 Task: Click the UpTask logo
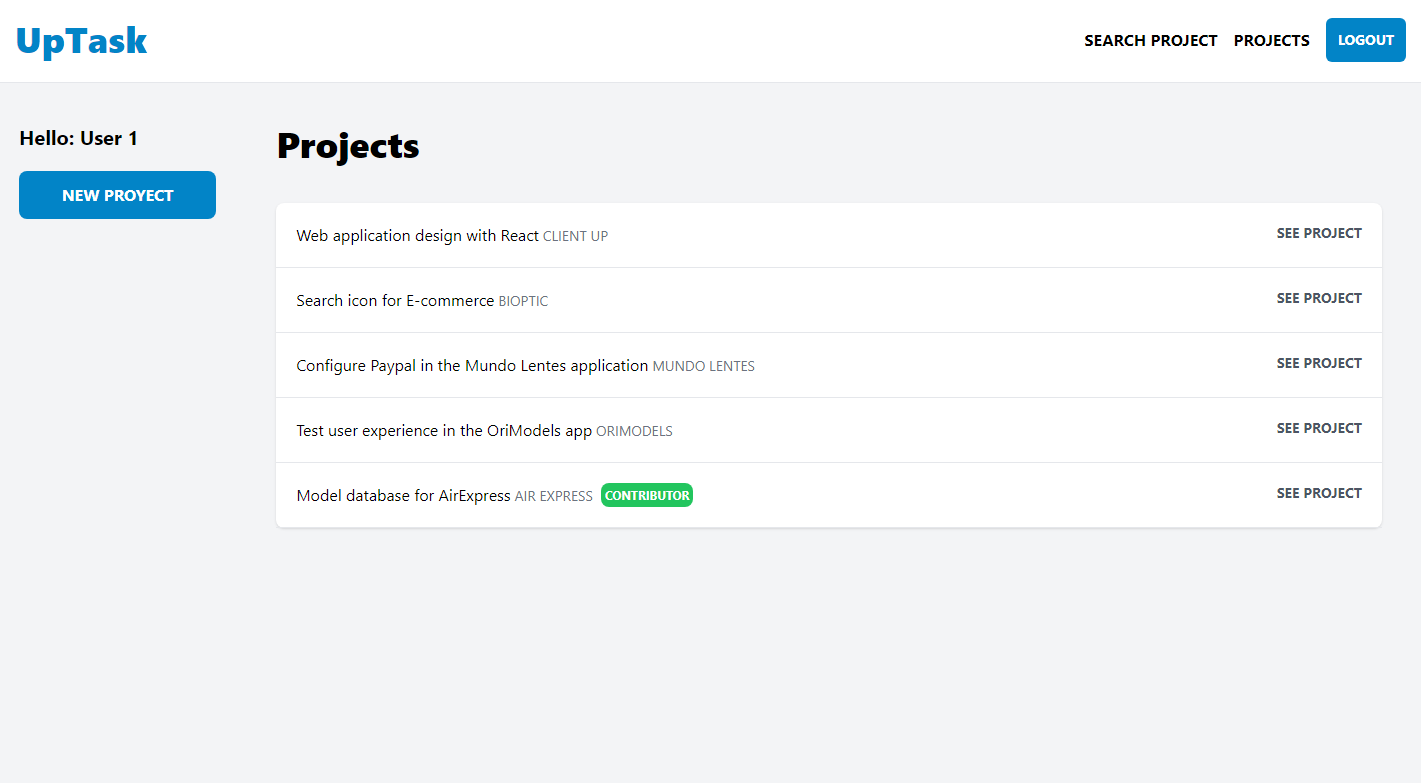(x=81, y=40)
